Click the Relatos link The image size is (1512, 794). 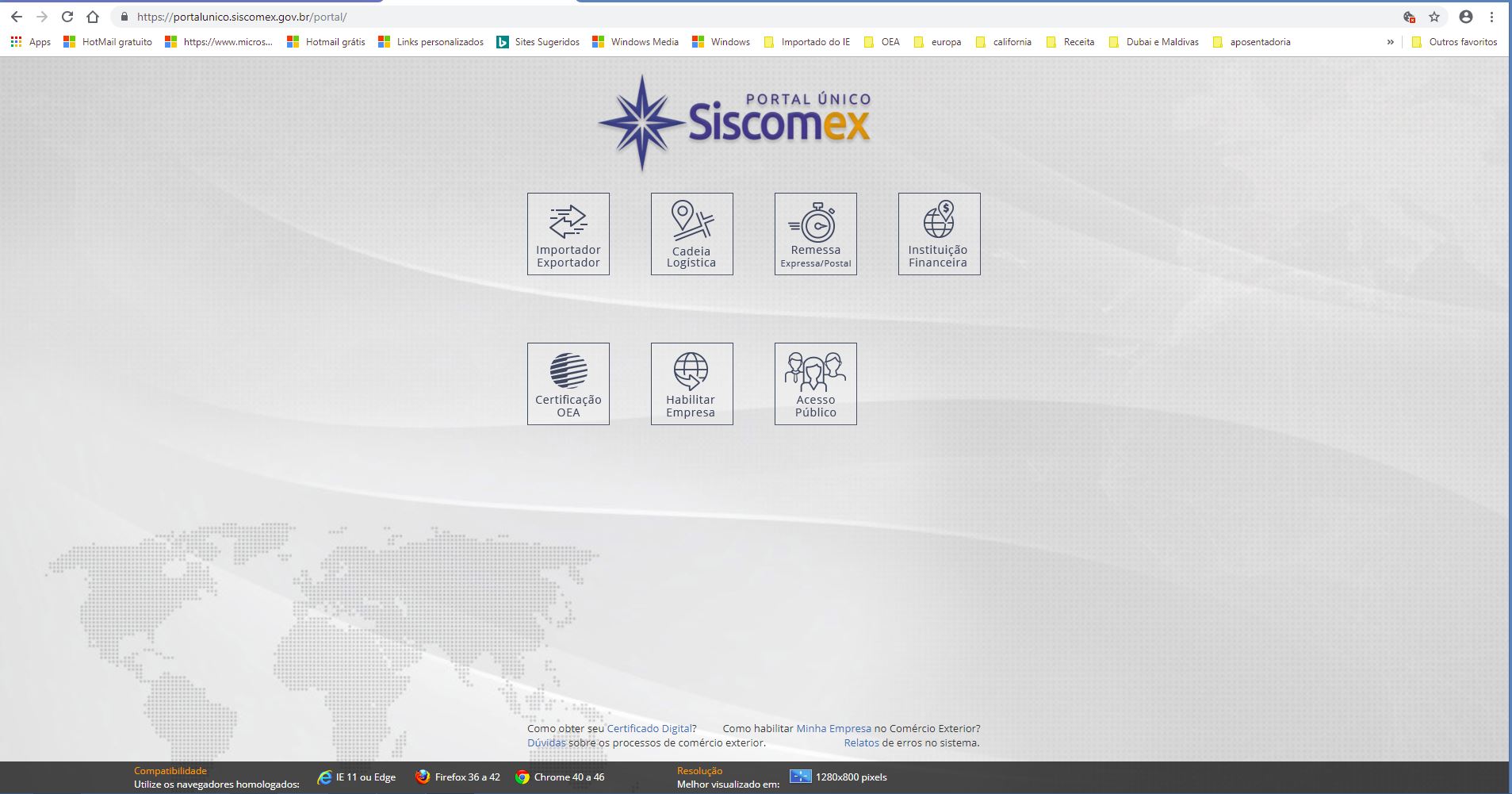tap(861, 743)
